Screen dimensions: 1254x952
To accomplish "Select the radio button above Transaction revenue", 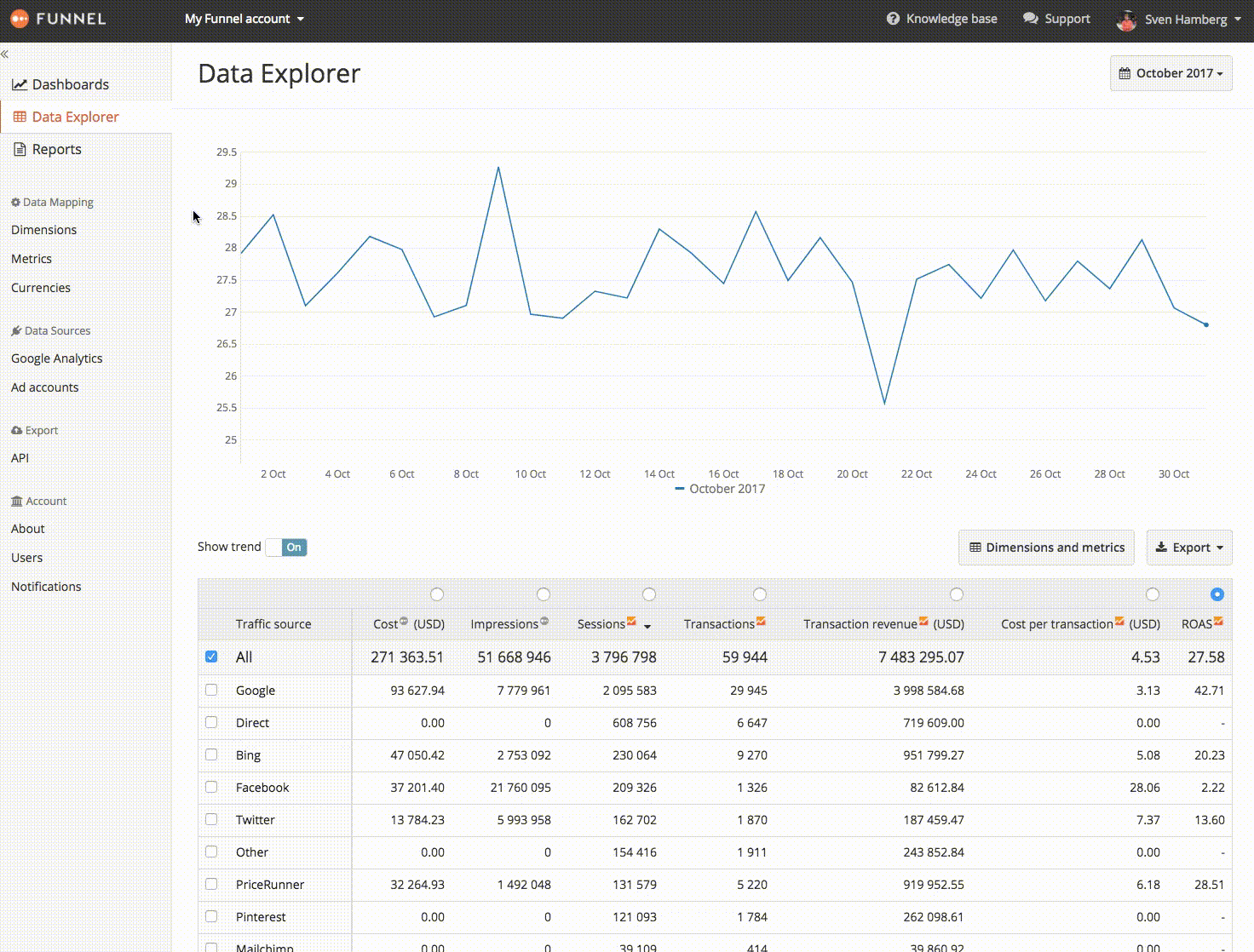I will click(957, 594).
